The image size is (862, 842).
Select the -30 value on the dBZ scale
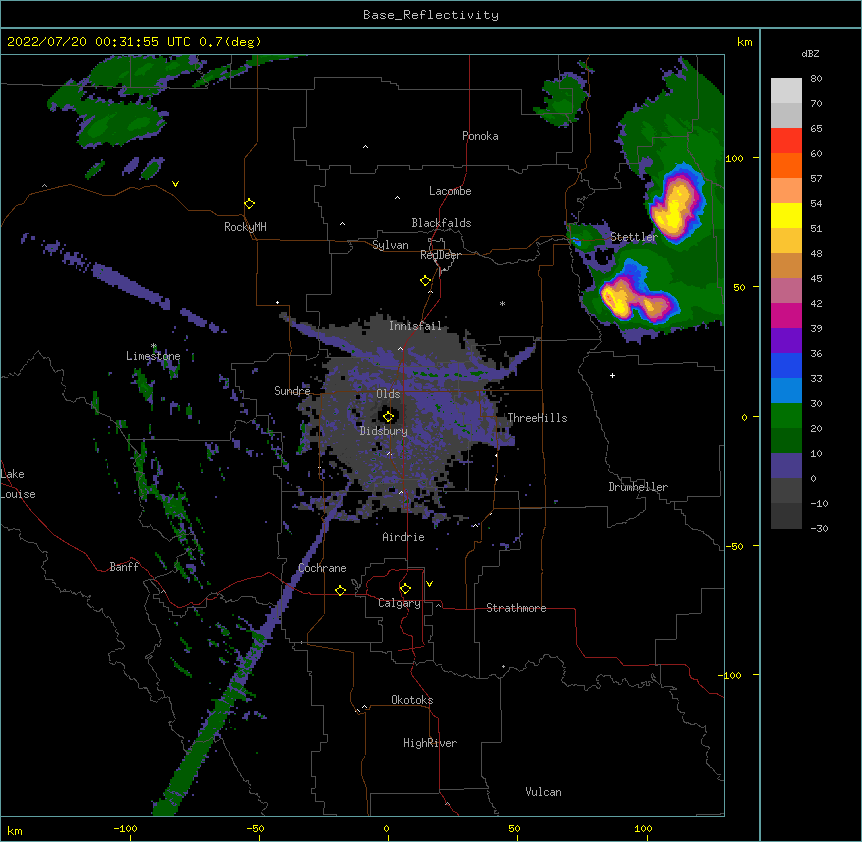tap(819, 528)
